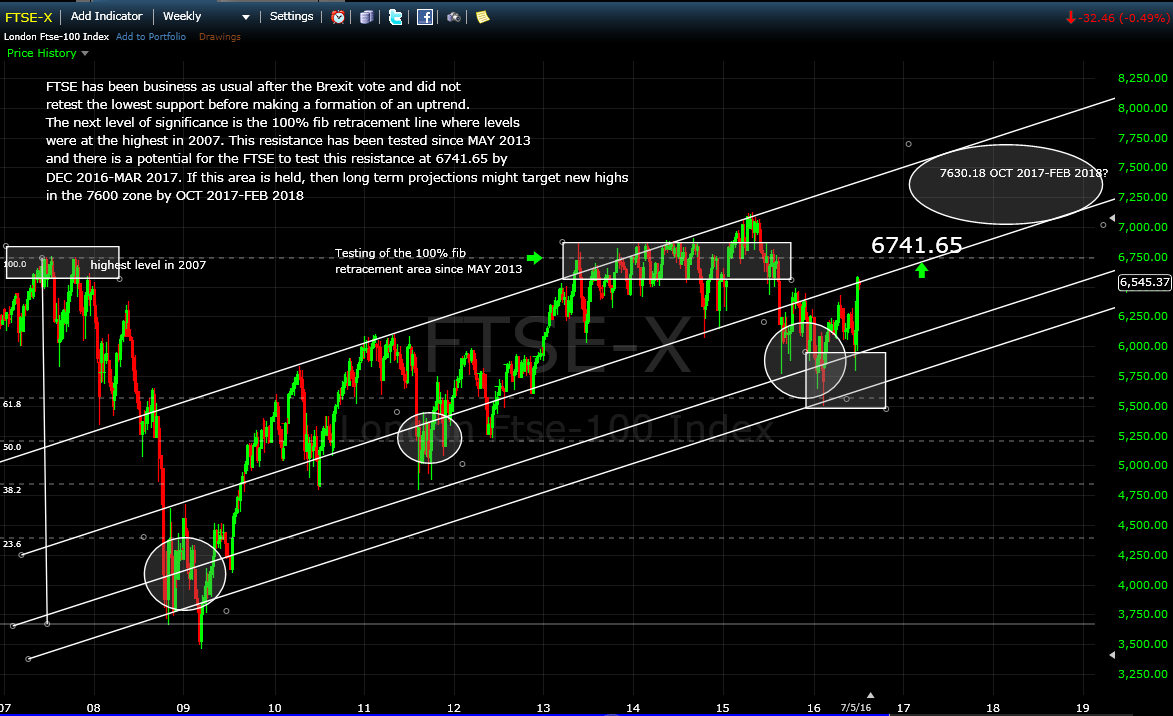Click Add Indicator in the toolbar
This screenshot has height=716, width=1173.
[x=106, y=16]
